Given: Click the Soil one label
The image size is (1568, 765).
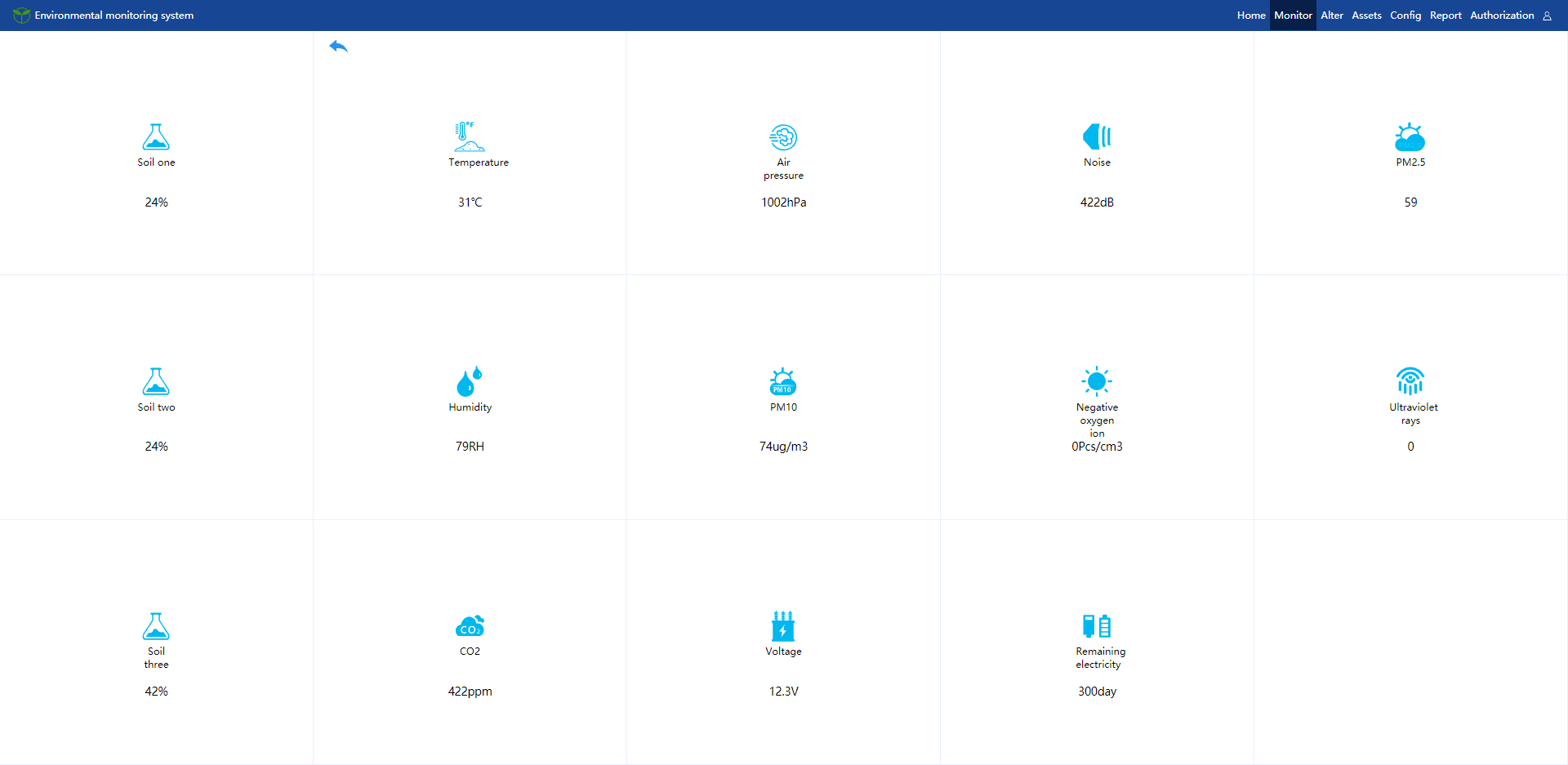Looking at the screenshot, I should [156, 162].
